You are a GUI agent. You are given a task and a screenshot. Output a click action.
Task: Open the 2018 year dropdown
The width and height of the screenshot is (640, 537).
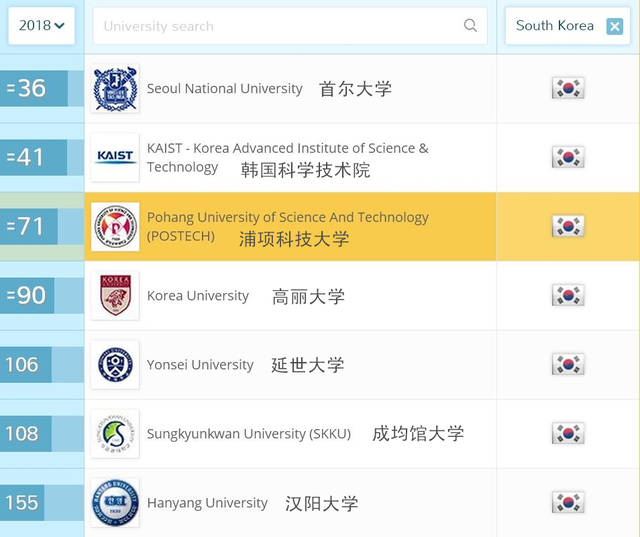(41, 26)
